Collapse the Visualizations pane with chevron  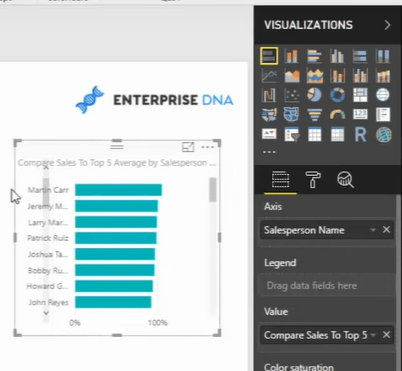(x=387, y=25)
